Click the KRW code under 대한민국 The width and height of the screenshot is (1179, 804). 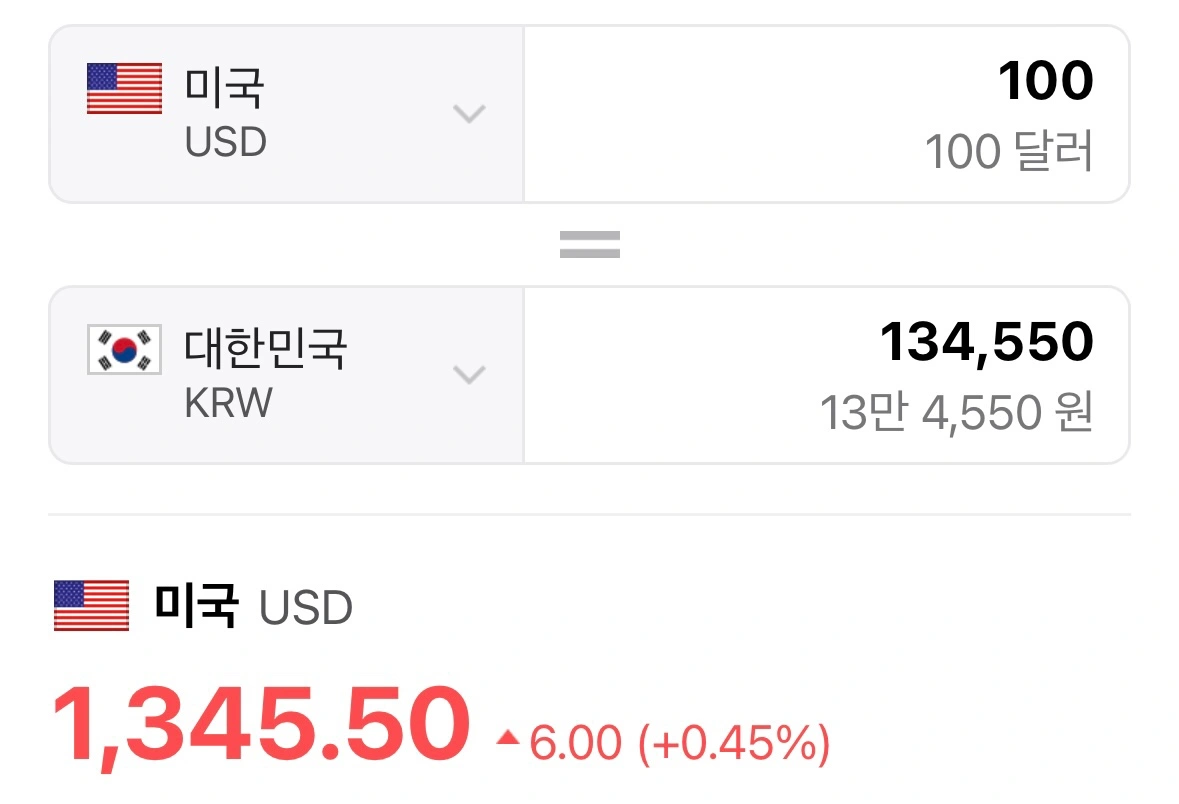pyautogui.click(x=229, y=404)
